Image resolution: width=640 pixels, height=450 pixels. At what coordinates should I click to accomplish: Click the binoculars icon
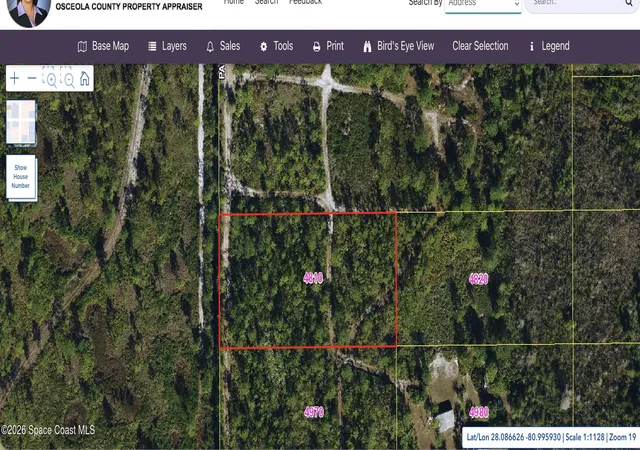point(367,47)
